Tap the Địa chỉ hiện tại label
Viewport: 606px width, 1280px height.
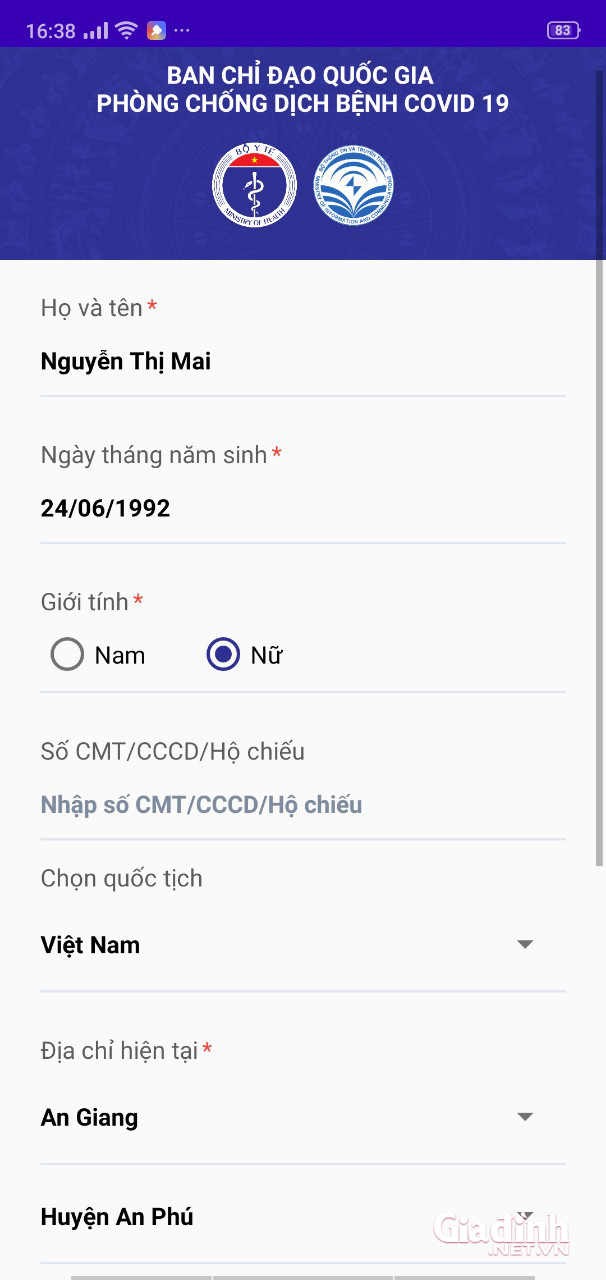pos(119,1050)
